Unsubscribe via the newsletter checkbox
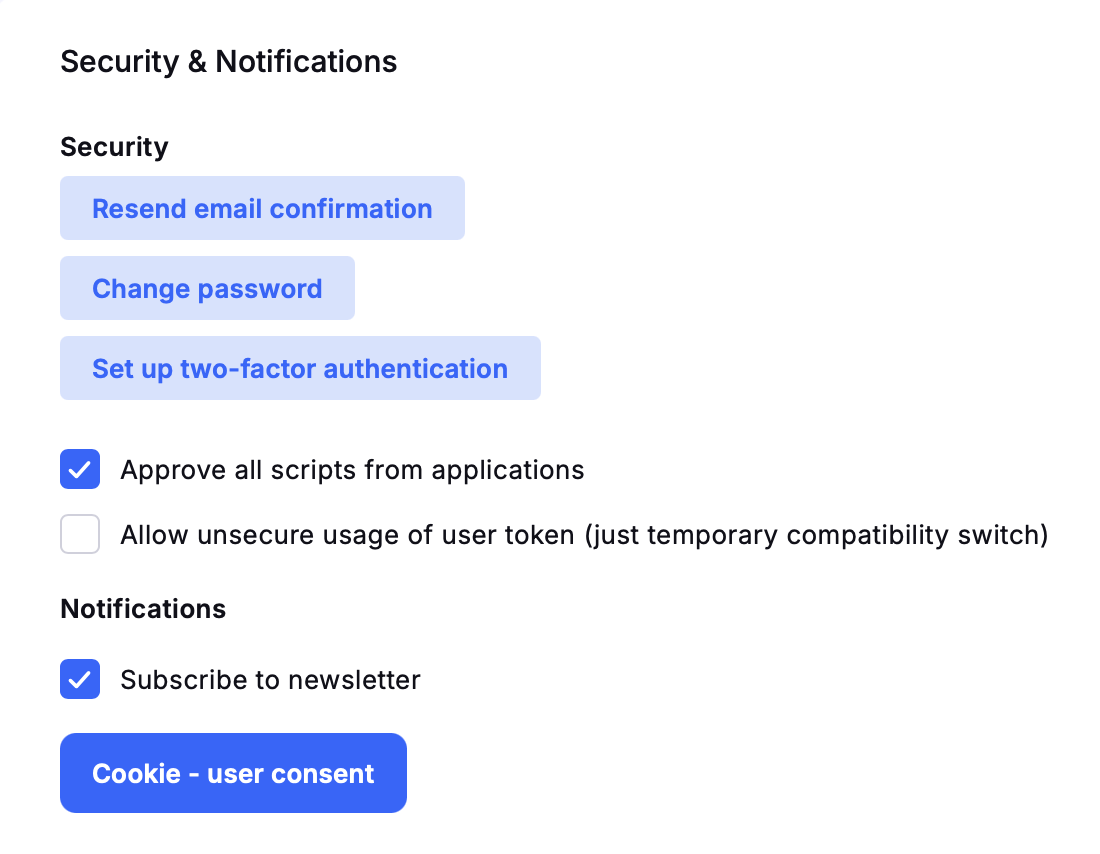Image resolution: width=1100 pixels, height=854 pixels. point(80,679)
